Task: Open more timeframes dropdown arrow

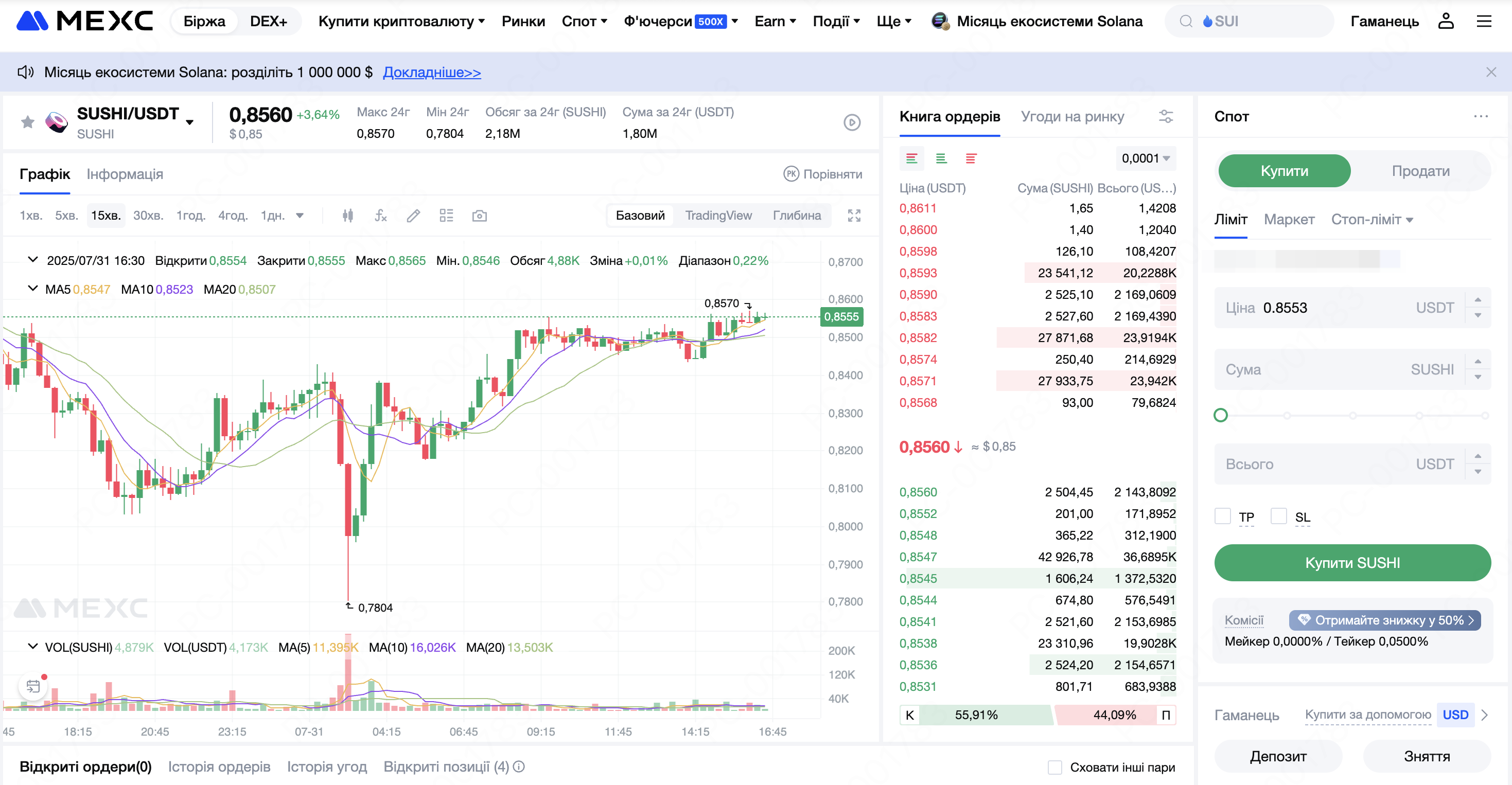Action: tap(300, 216)
